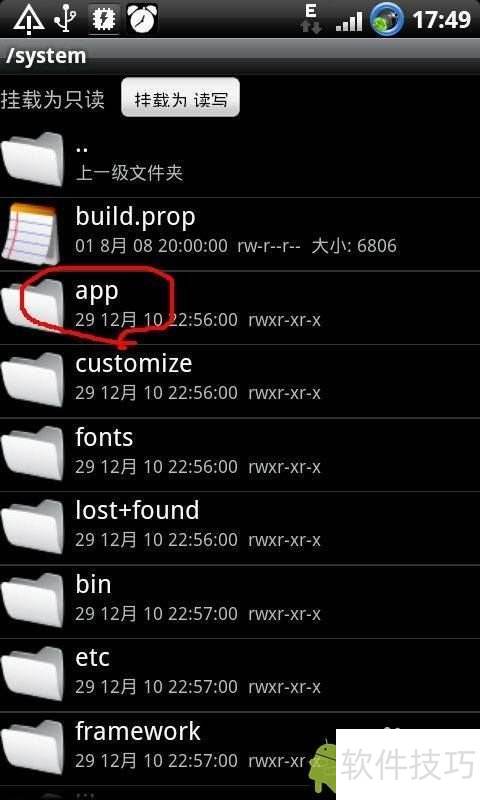
Task: Open the framework folder icon
Action: [x=33, y=746]
